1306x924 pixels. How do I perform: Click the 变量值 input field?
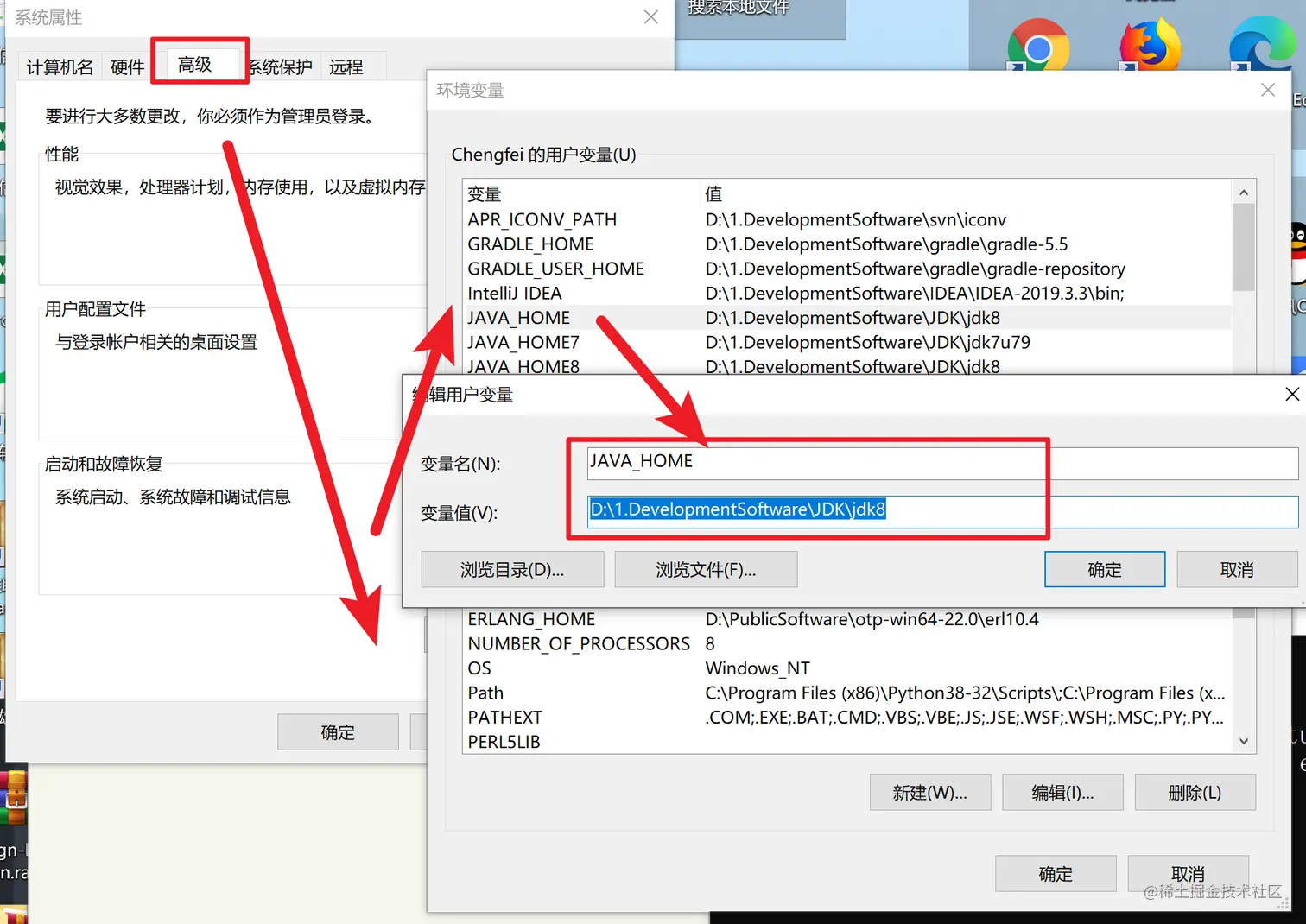tap(942, 510)
